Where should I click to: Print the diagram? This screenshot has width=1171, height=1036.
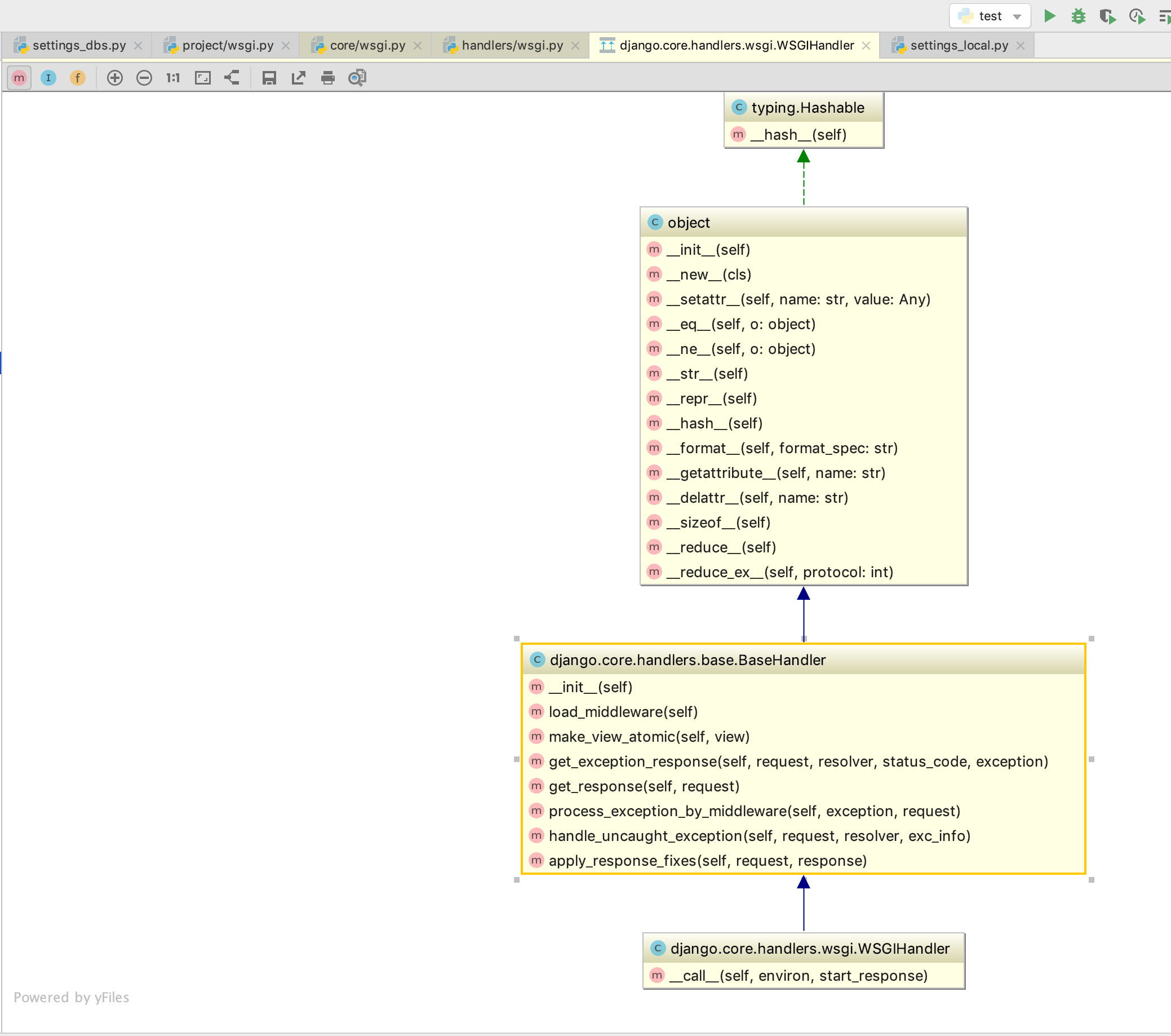pyautogui.click(x=328, y=77)
